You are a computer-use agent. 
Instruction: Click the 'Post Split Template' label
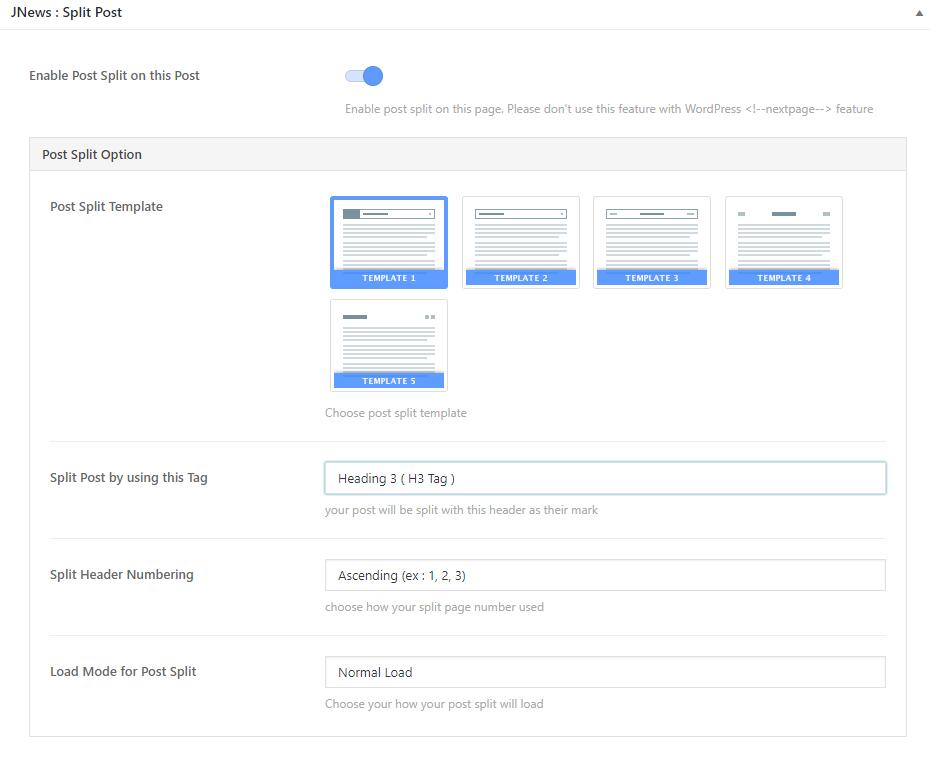pyautogui.click(x=106, y=207)
